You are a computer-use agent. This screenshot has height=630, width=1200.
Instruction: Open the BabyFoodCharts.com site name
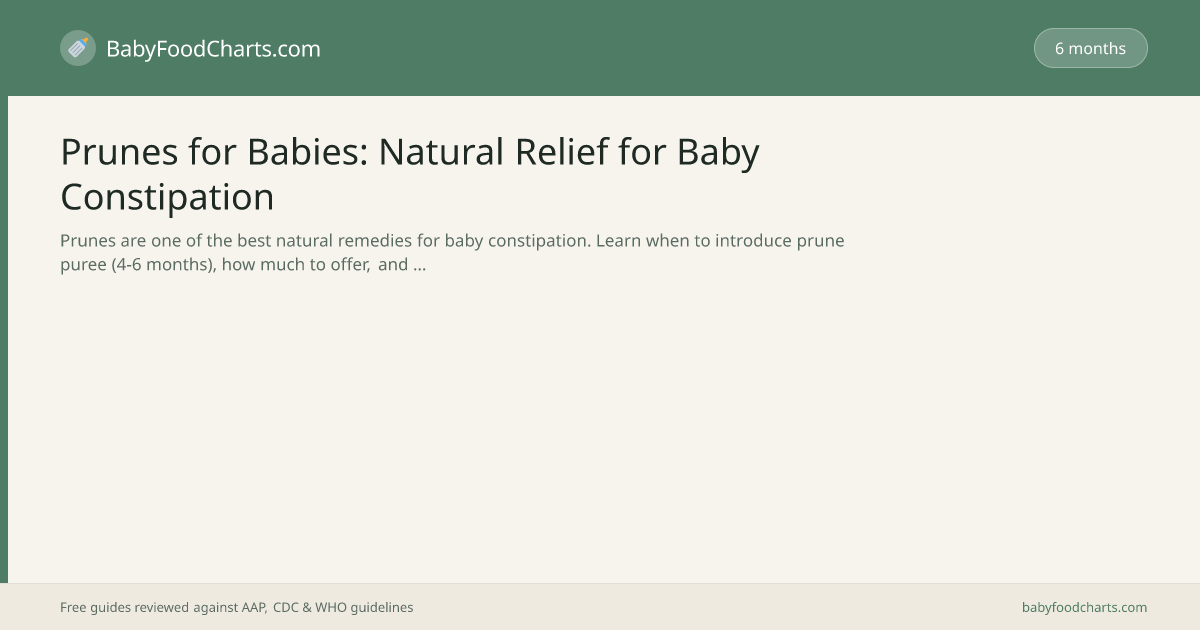[213, 48]
